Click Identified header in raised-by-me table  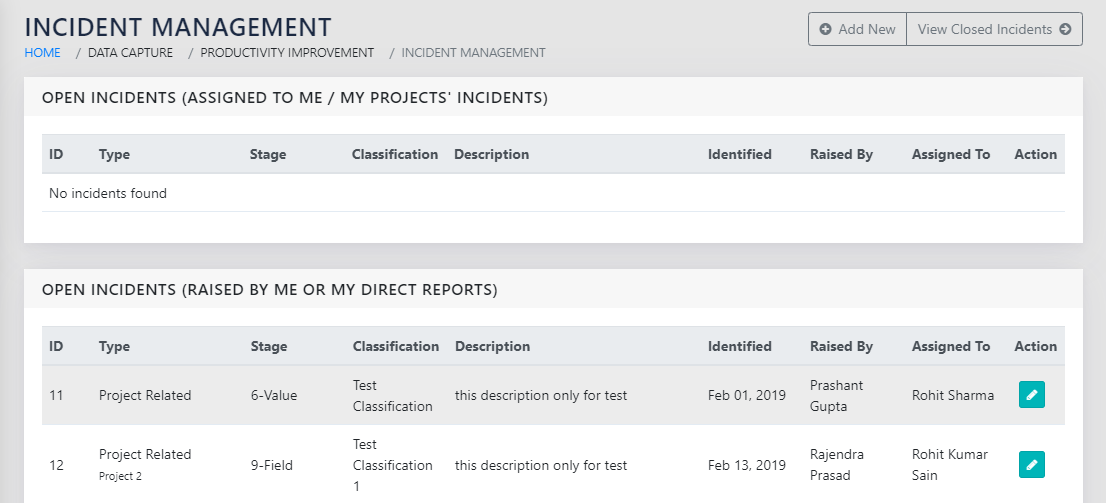[739, 346]
